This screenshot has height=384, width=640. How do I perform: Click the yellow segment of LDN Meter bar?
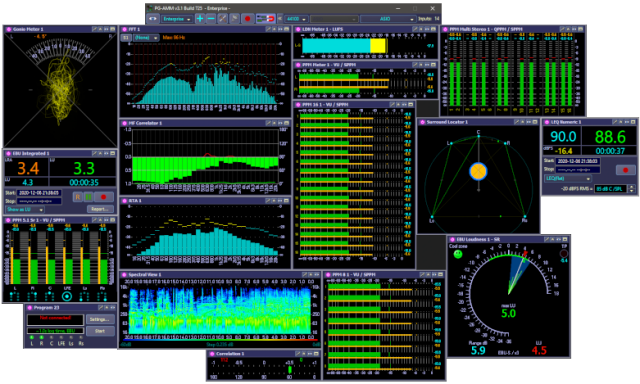(378, 46)
